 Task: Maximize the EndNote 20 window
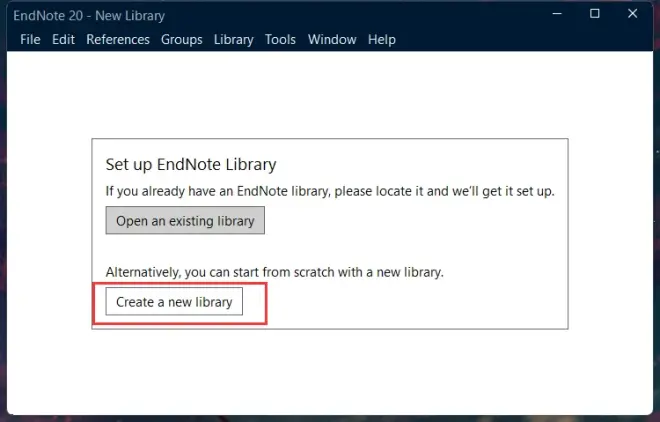pyautogui.click(x=595, y=14)
